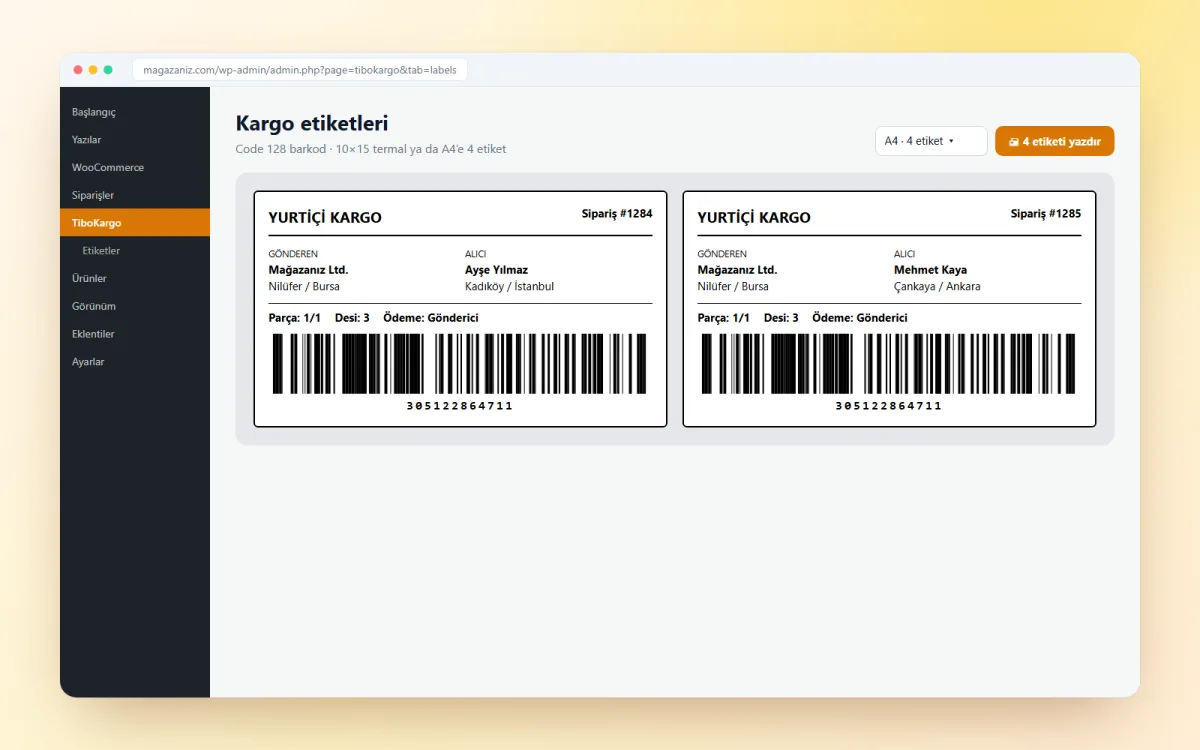Image resolution: width=1200 pixels, height=750 pixels.
Task: Select the "Sipariş #1285" order number
Action: 1046,213
